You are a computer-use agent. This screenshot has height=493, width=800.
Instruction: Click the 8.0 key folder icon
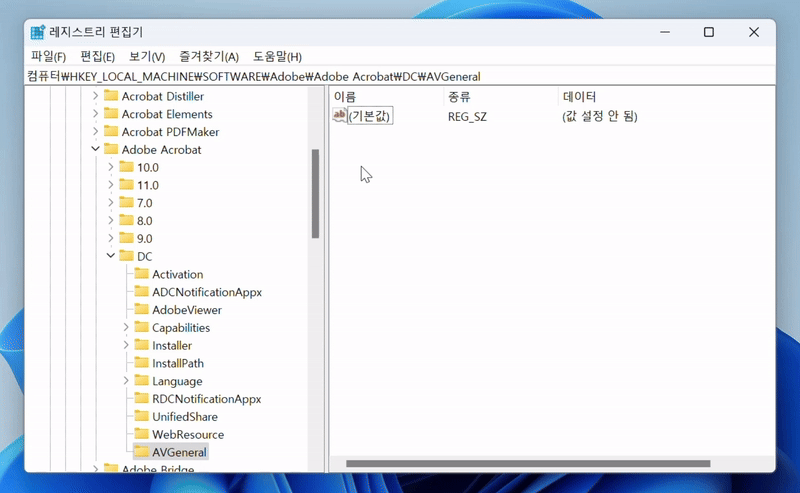point(126,220)
